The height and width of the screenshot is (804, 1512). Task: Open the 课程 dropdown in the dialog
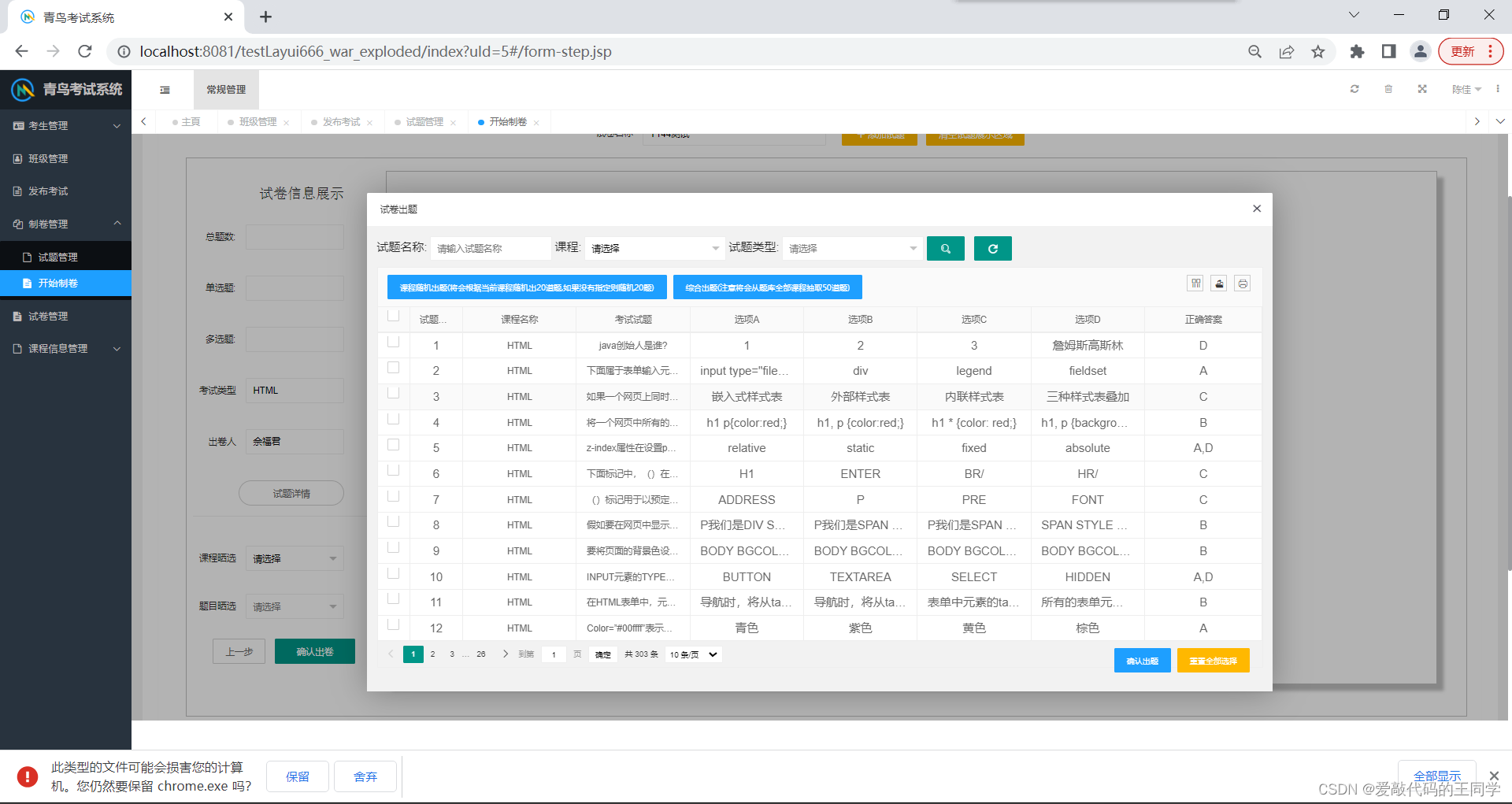click(x=654, y=248)
